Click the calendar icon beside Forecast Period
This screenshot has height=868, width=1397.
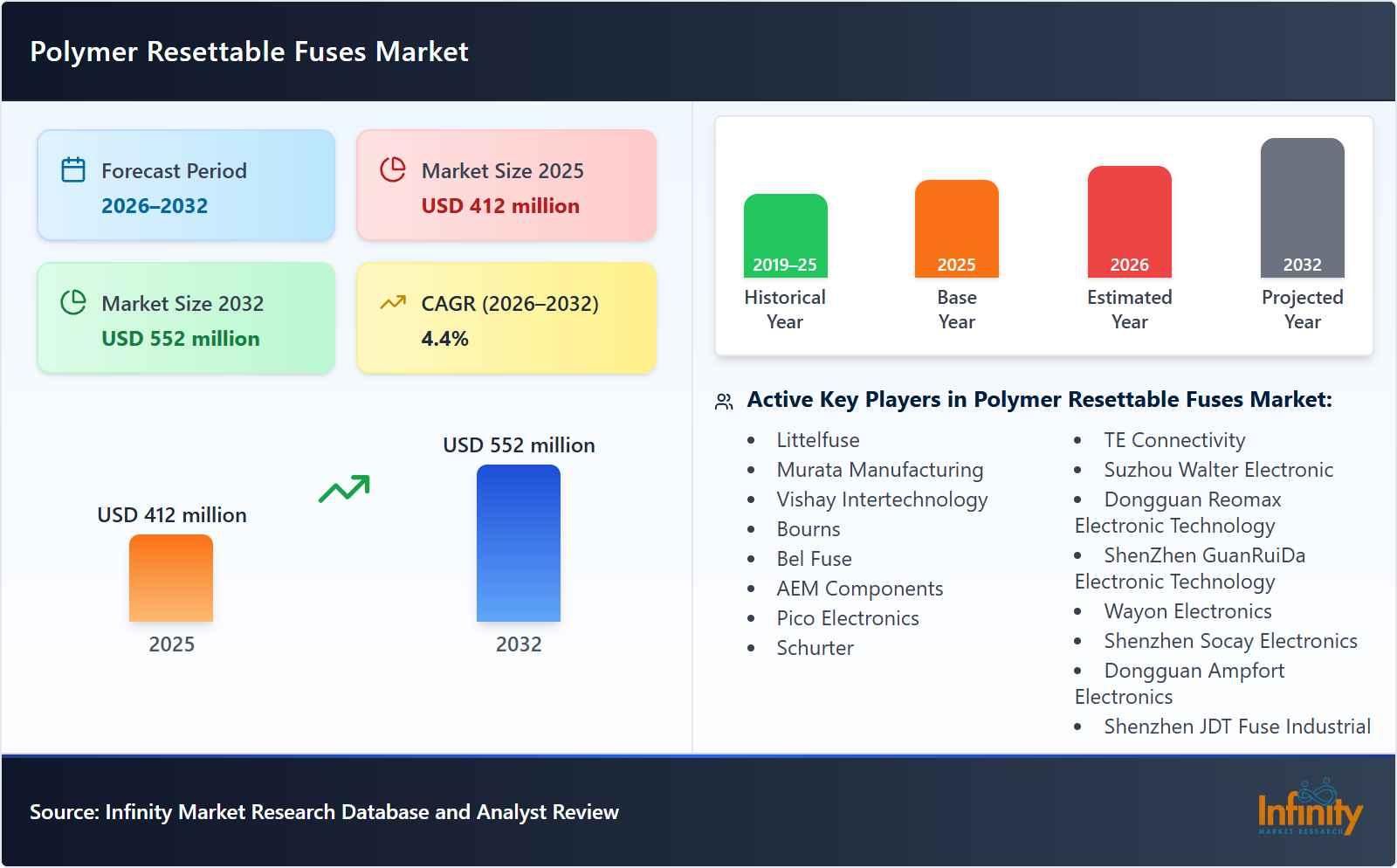pos(73,169)
